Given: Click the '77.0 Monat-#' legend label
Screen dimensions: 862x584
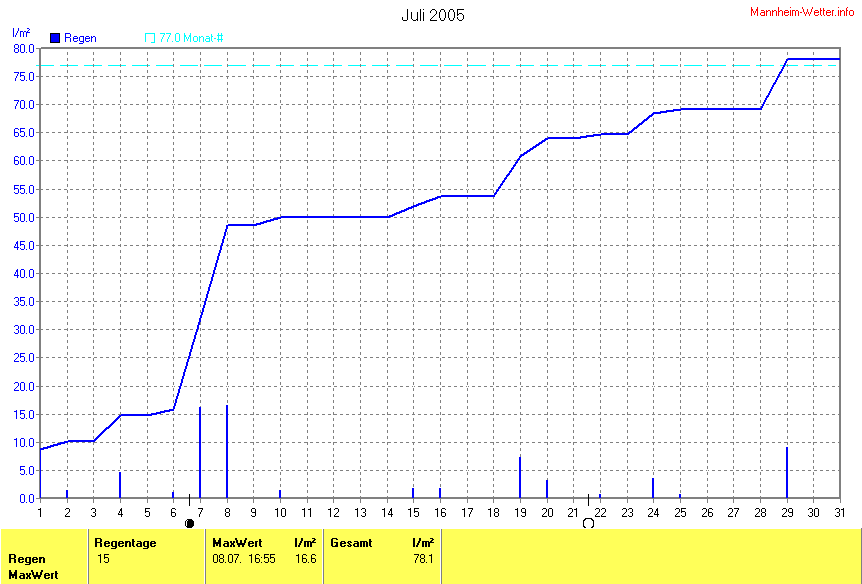Looking at the screenshot, I should 191,38.
